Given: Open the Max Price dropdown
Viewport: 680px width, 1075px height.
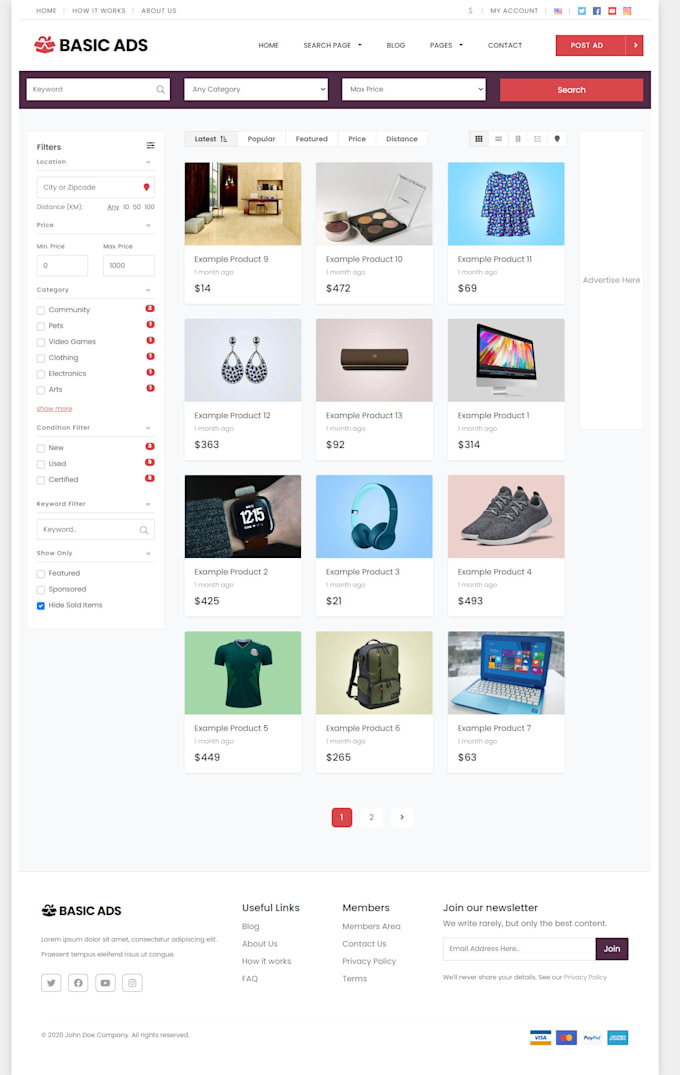Looking at the screenshot, I should point(413,89).
